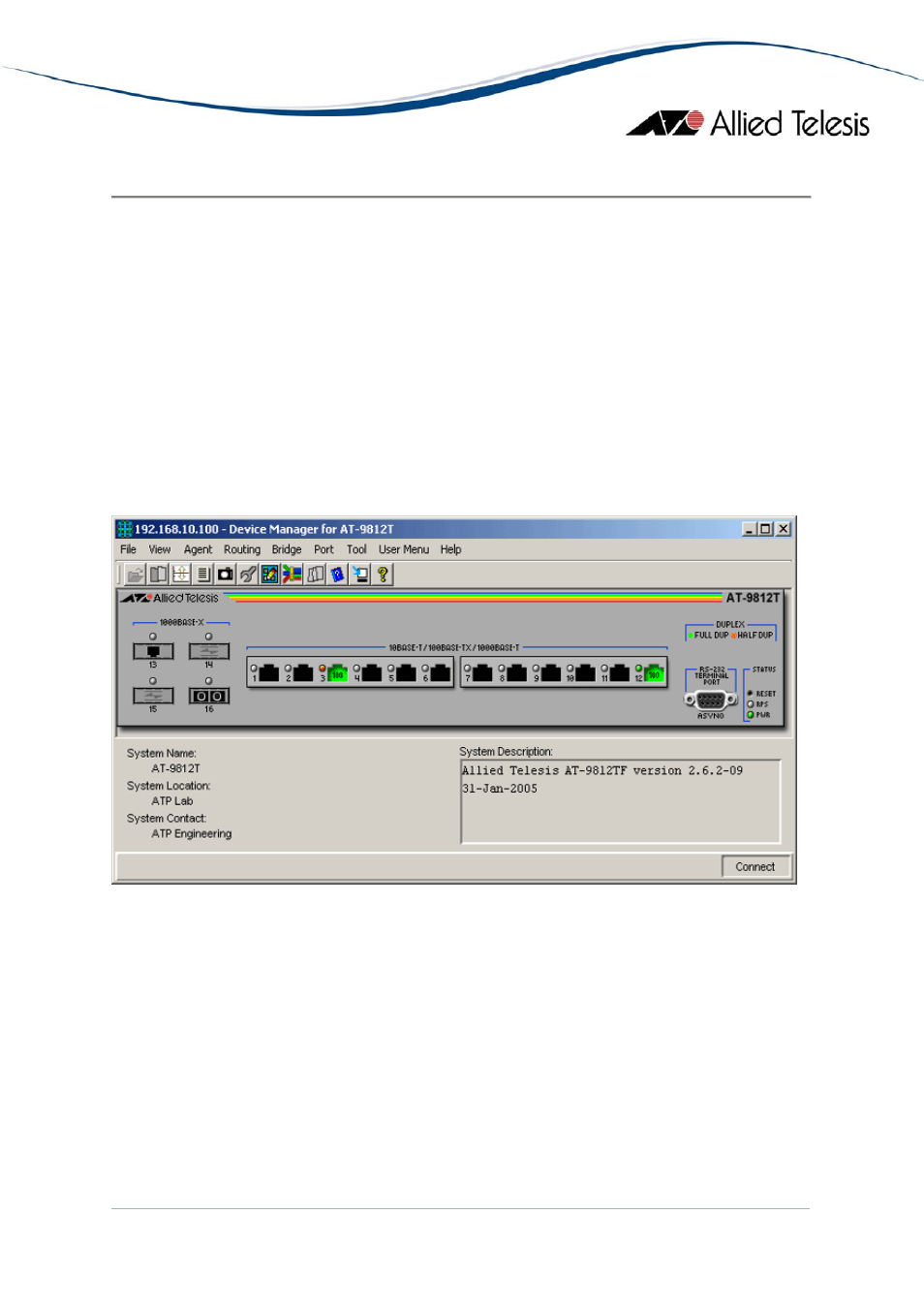This screenshot has height=1308, width=924.
Task: Click the Connect button
Action: (x=755, y=867)
